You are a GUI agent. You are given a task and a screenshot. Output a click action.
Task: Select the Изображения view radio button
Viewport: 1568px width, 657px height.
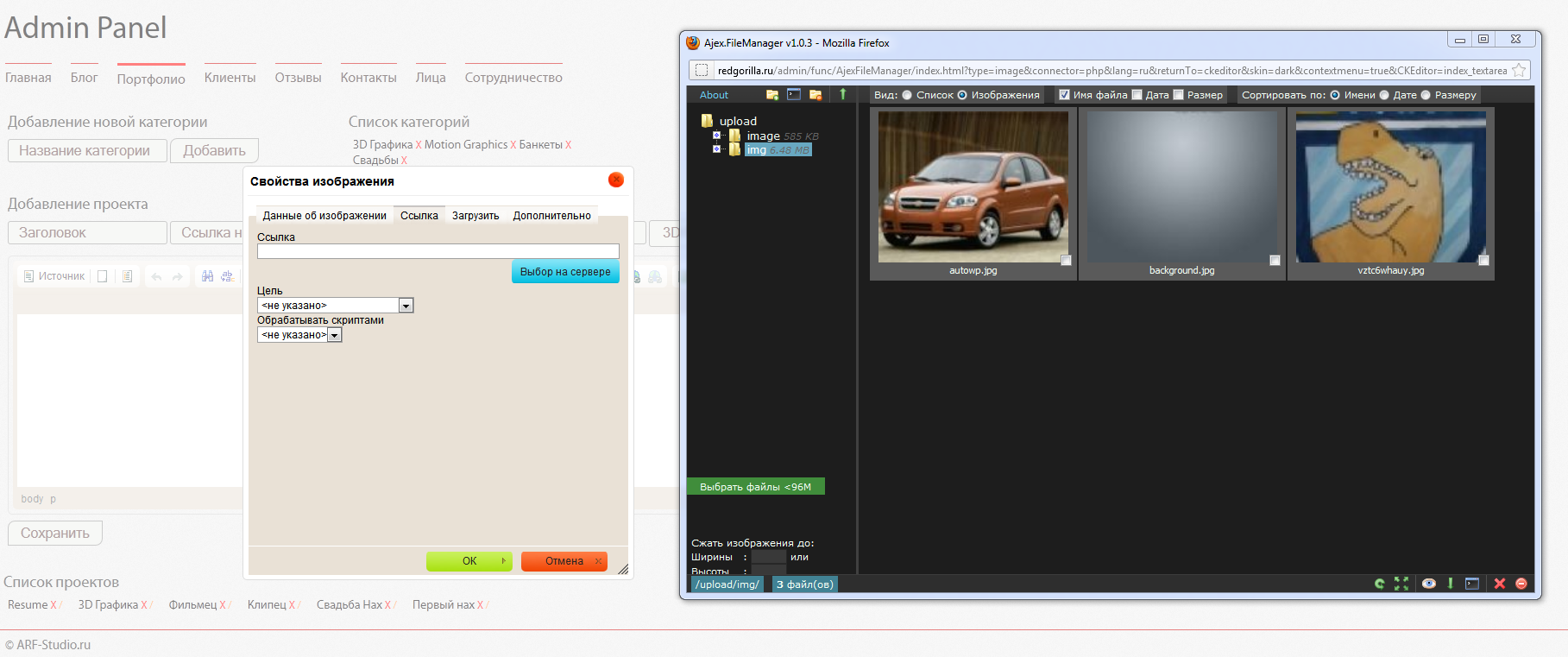pos(962,95)
